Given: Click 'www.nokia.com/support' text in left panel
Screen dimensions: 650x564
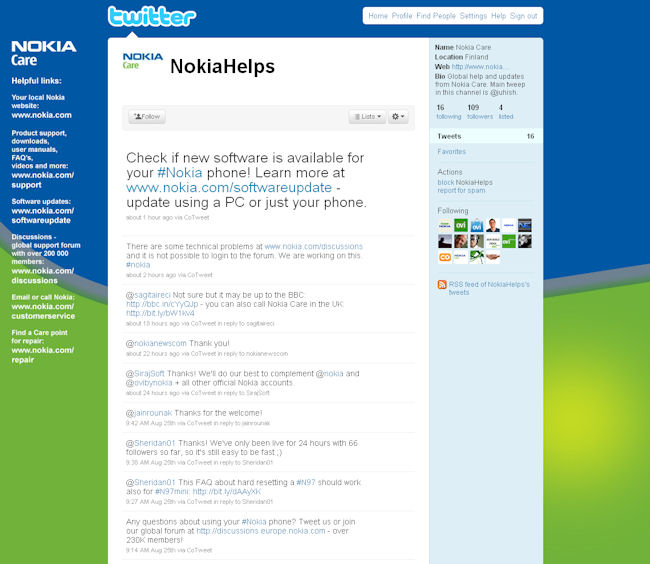Looking at the screenshot, I should pyautogui.click(x=43, y=180).
